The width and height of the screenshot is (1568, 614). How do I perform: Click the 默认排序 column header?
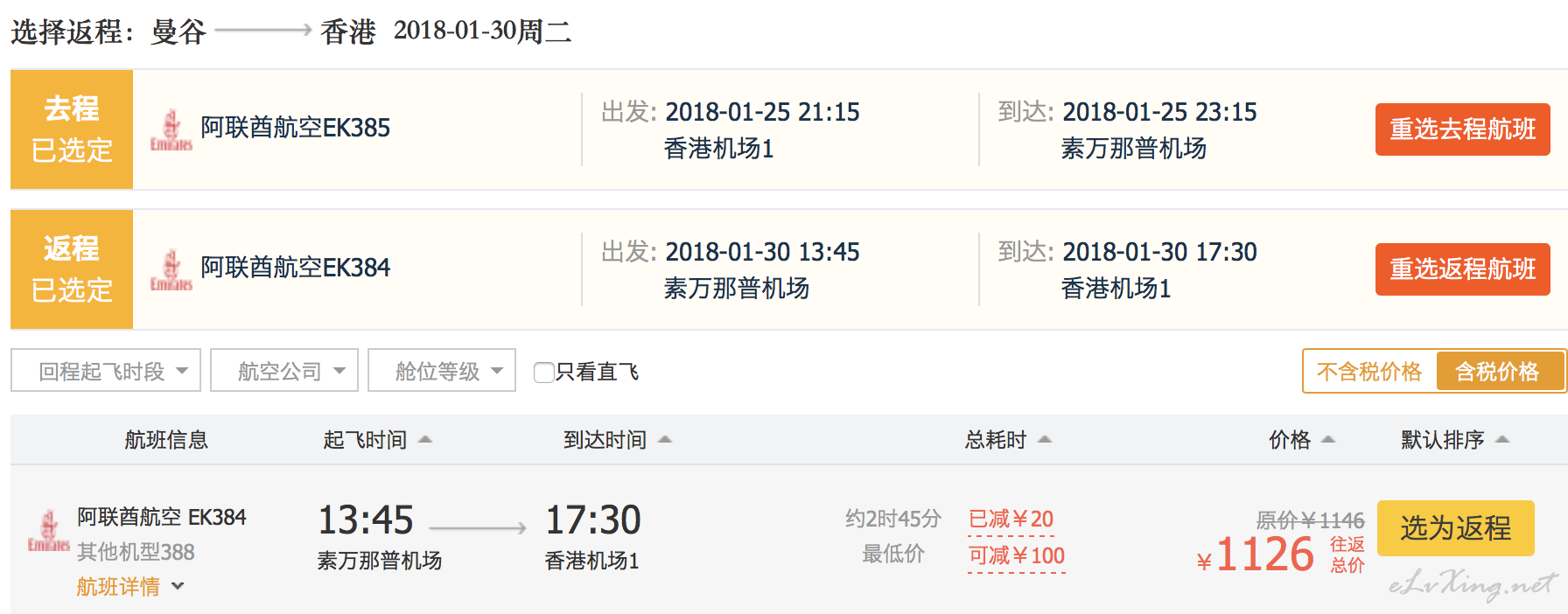point(1443,440)
